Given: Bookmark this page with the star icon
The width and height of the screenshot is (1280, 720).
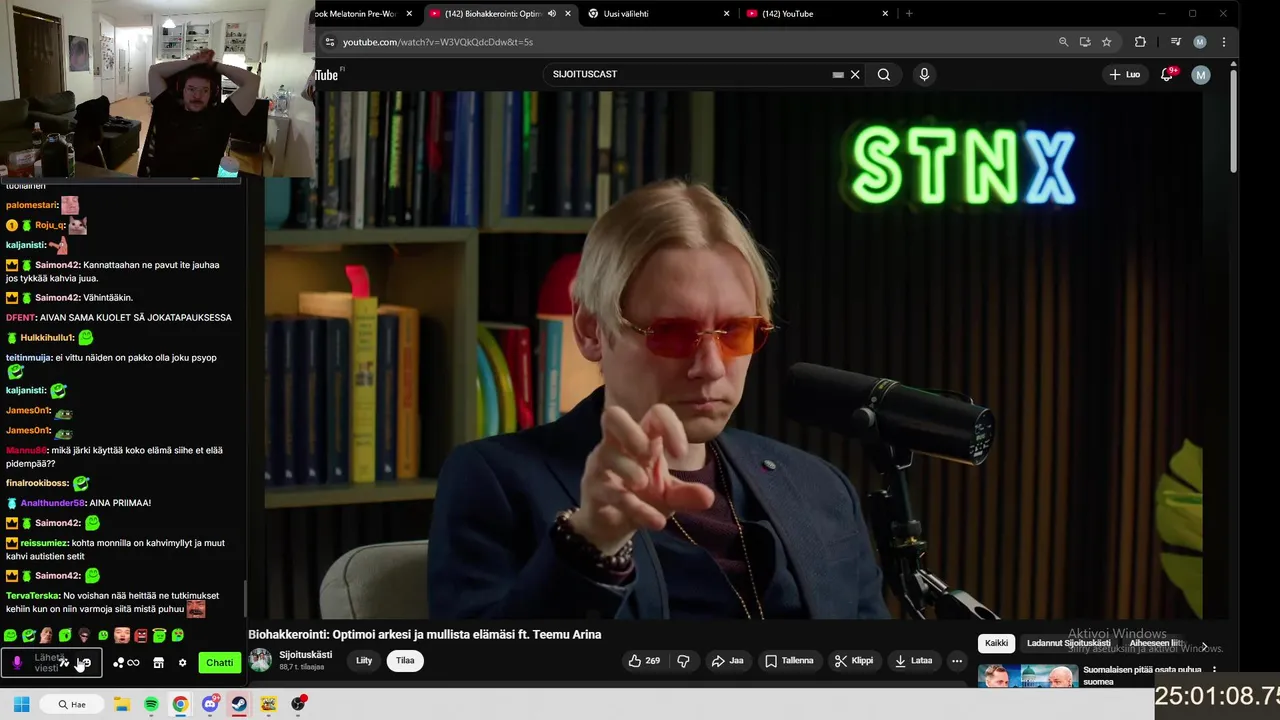Looking at the screenshot, I should tap(1107, 42).
